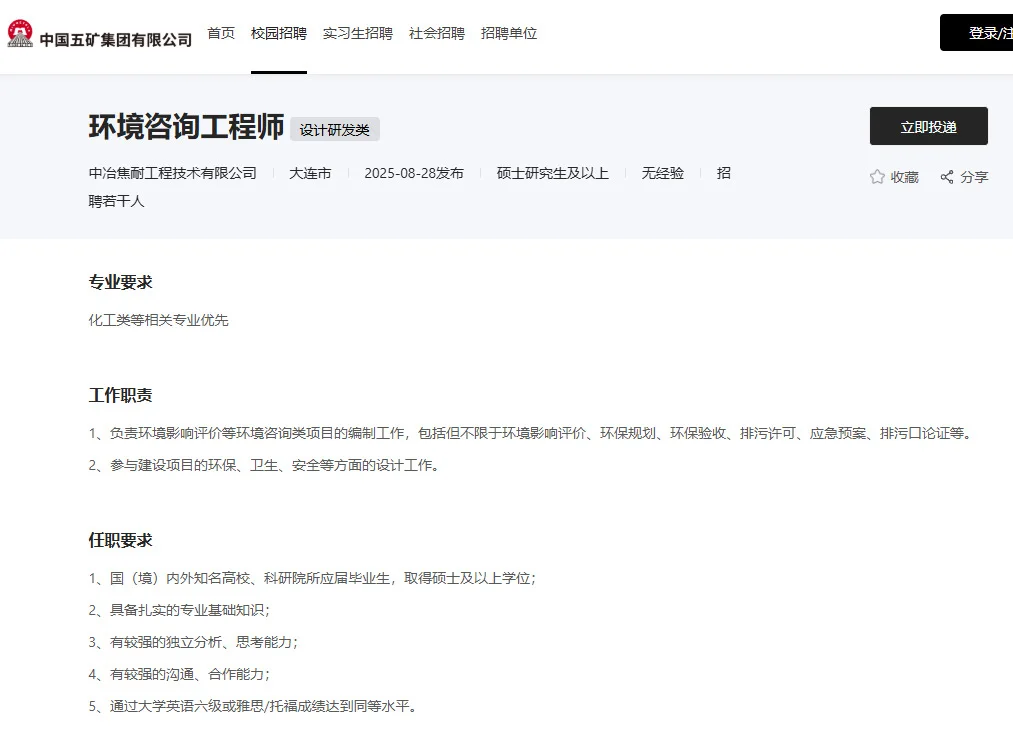Click duty line starting 2、参与建设项目
This screenshot has height=739, width=1013.
click(266, 465)
